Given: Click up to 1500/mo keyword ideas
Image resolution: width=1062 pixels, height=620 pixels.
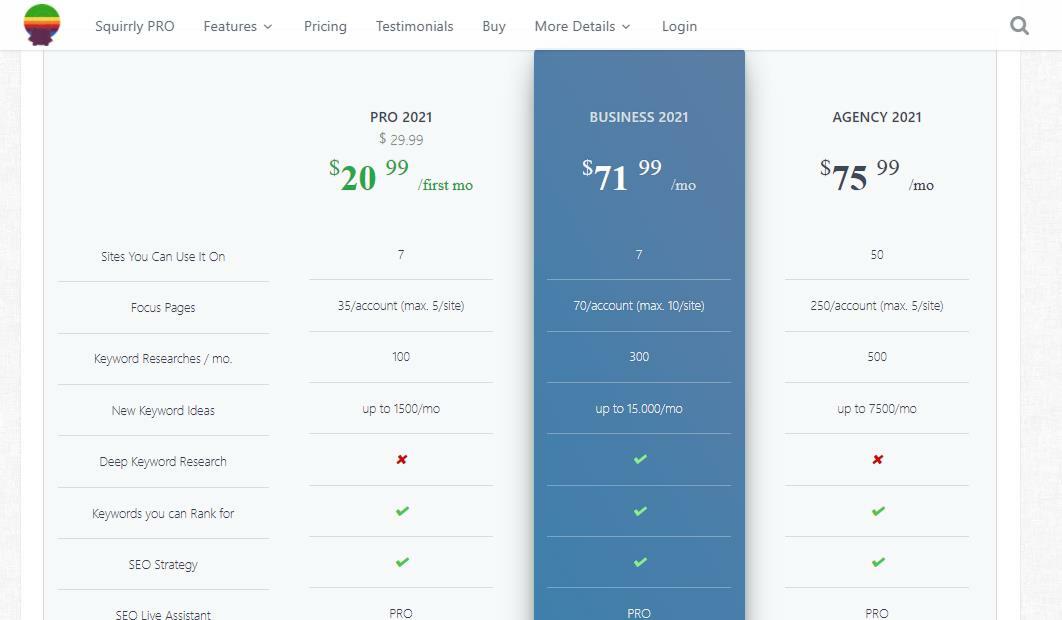Looking at the screenshot, I should (401, 409).
